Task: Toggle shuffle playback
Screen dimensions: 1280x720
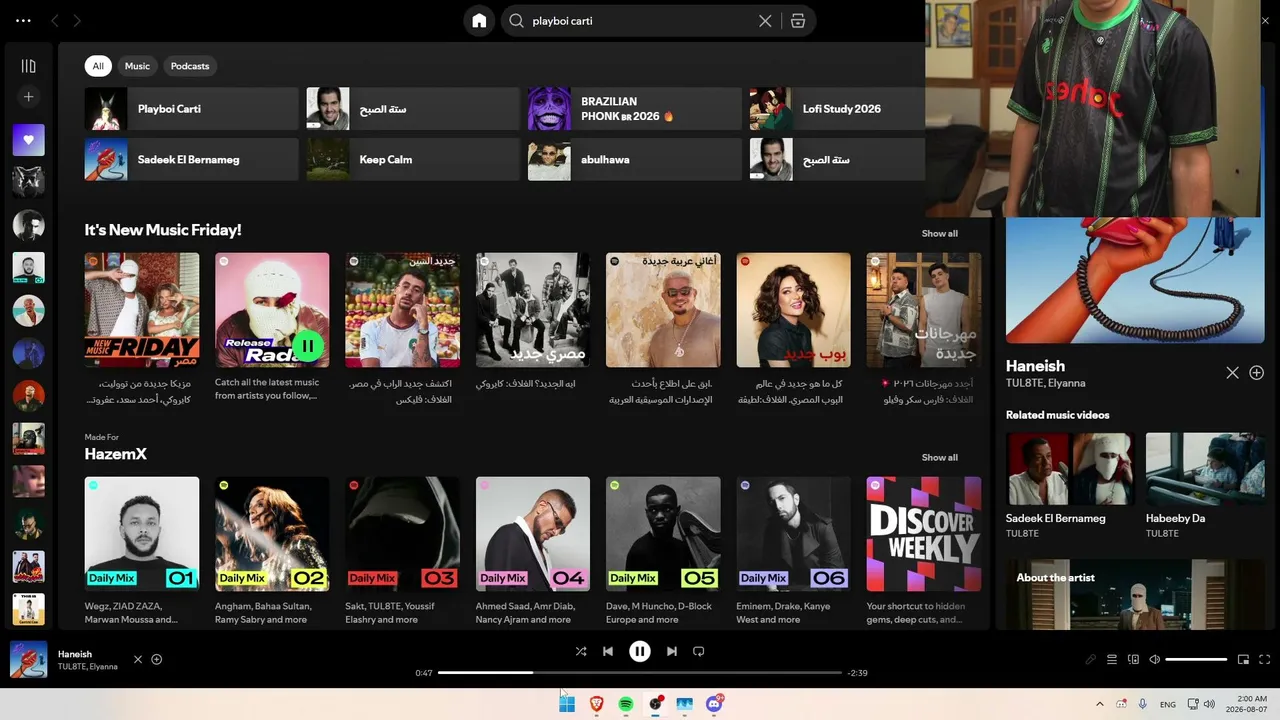Action: (x=581, y=651)
